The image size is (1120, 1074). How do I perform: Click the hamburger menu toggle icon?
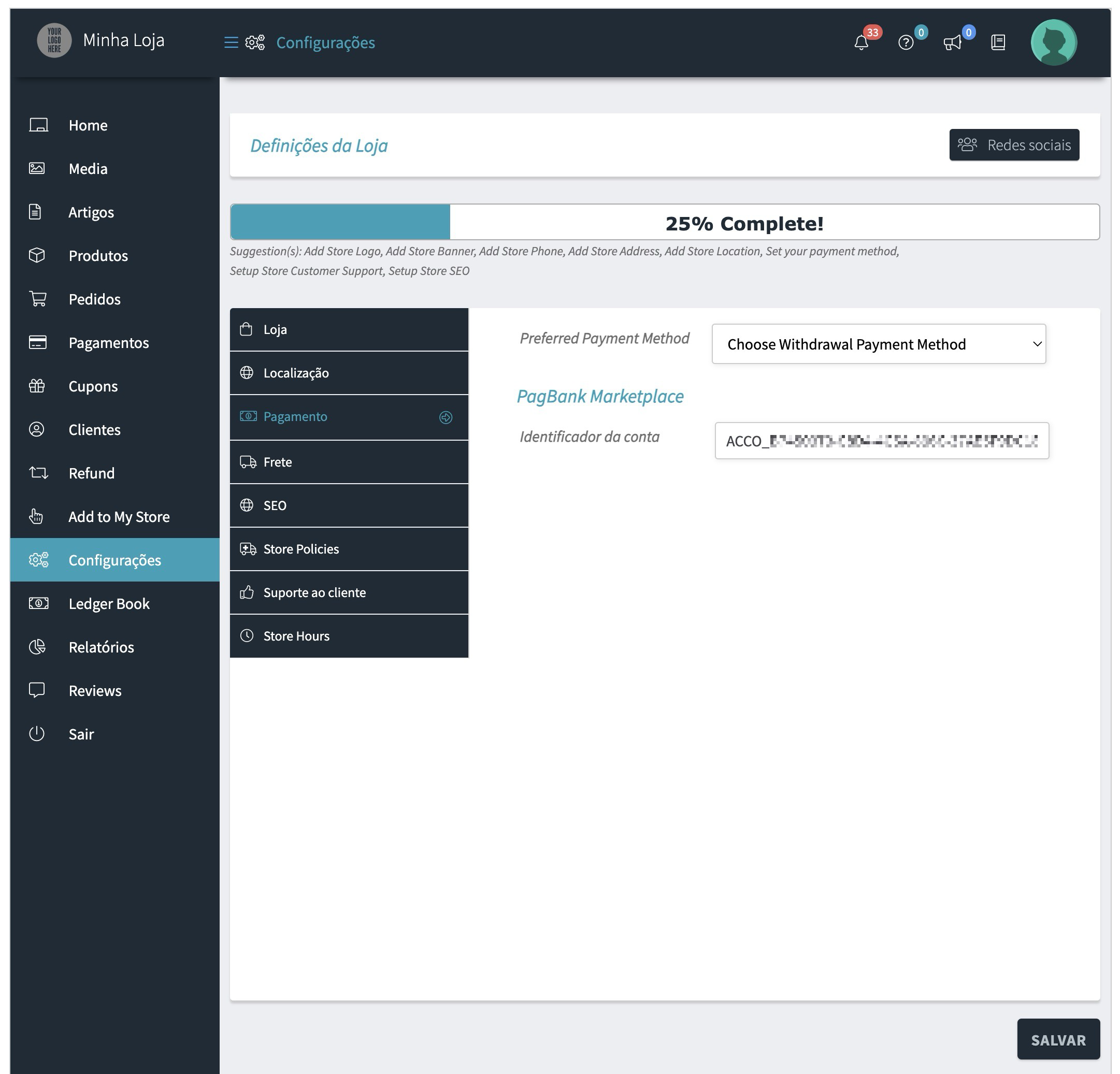click(231, 42)
